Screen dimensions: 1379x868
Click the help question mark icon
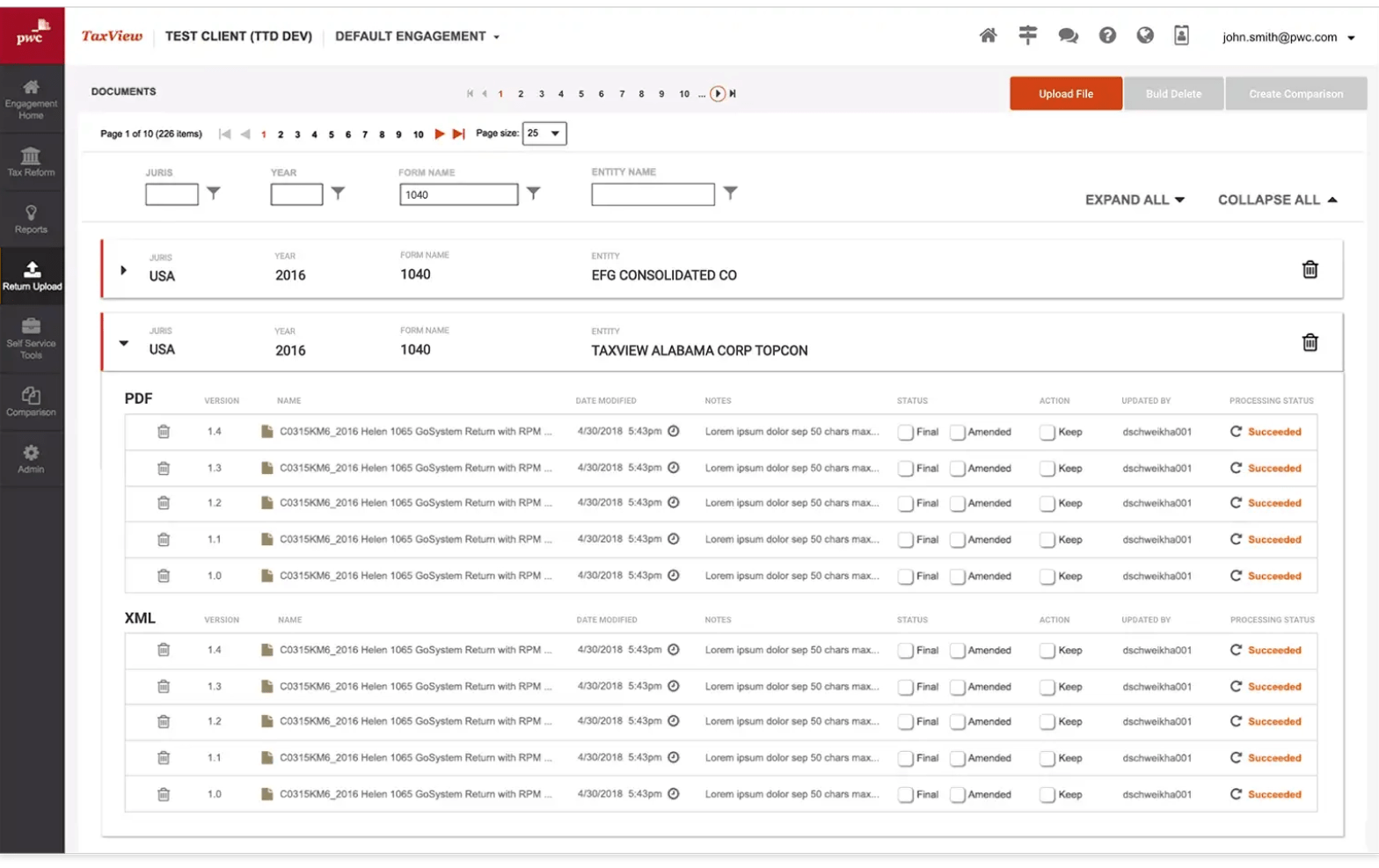click(1107, 36)
